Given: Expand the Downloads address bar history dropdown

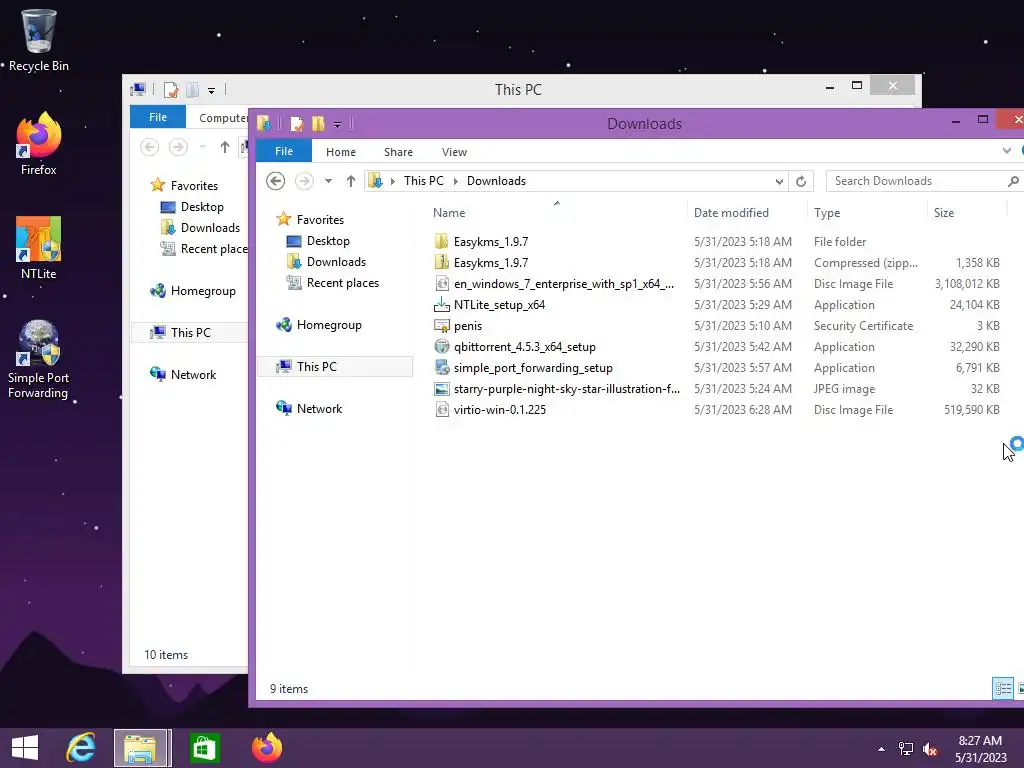Looking at the screenshot, I should (779, 182).
